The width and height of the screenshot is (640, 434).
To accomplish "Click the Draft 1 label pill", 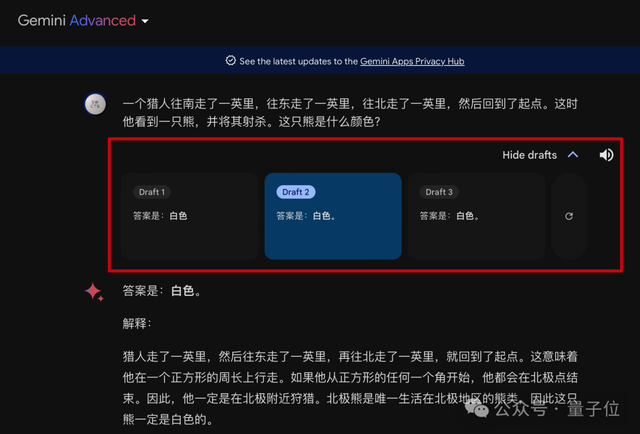I will point(152,192).
